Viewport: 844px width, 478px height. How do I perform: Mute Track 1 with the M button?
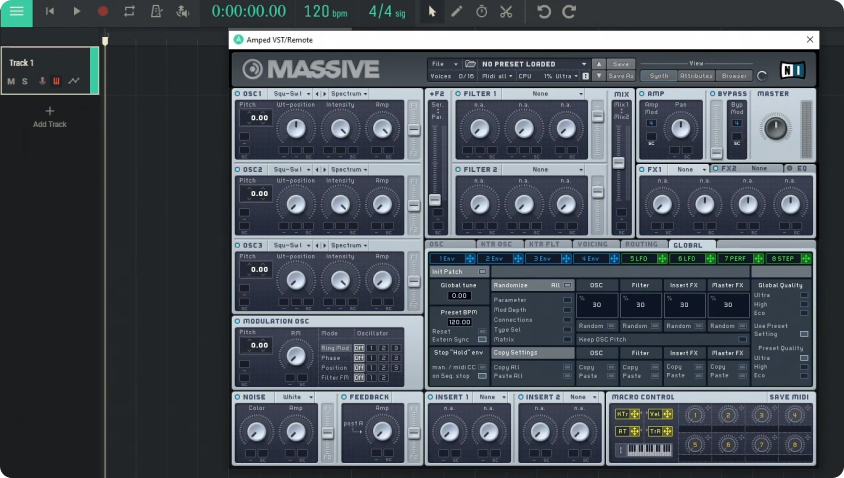click(x=11, y=81)
